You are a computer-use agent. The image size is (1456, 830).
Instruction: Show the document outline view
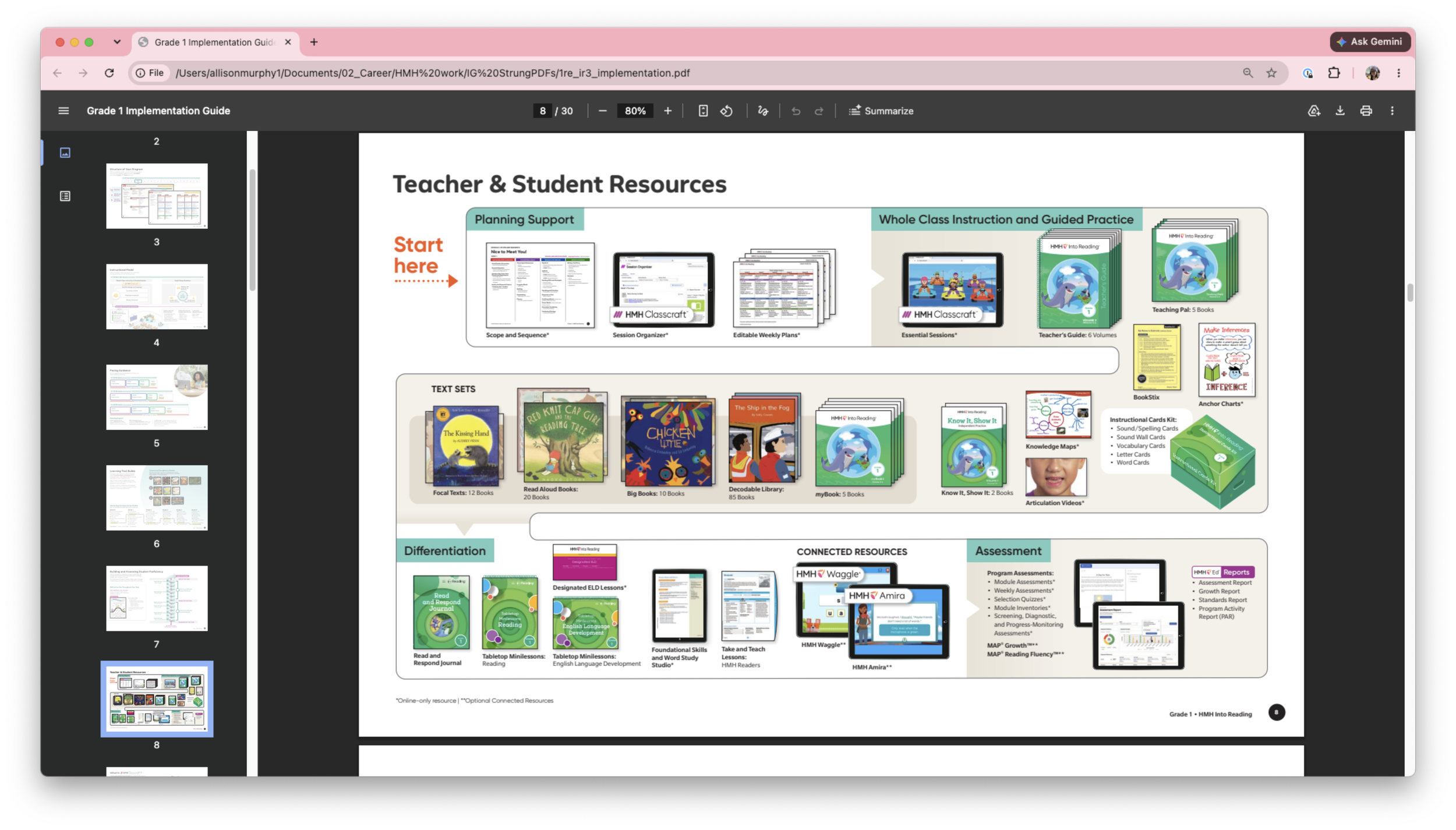click(65, 196)
